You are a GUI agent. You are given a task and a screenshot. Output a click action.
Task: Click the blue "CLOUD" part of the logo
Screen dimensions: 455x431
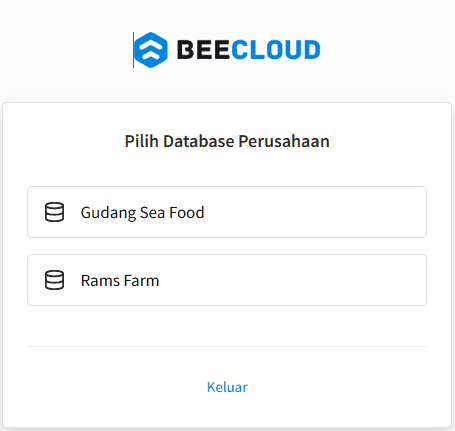point(276,50)
